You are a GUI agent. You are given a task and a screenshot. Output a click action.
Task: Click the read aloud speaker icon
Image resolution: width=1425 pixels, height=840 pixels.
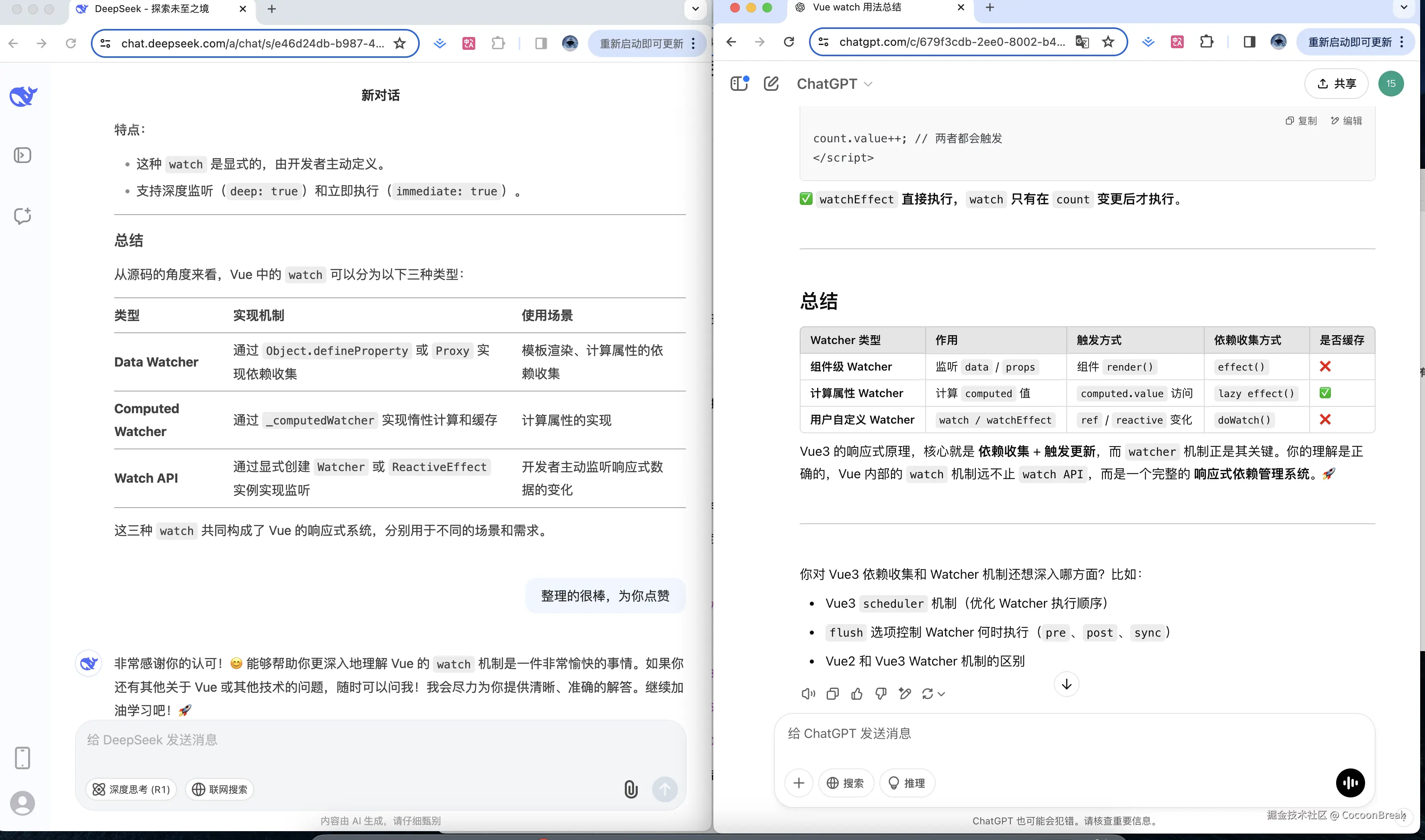click(x=808, y=693)
